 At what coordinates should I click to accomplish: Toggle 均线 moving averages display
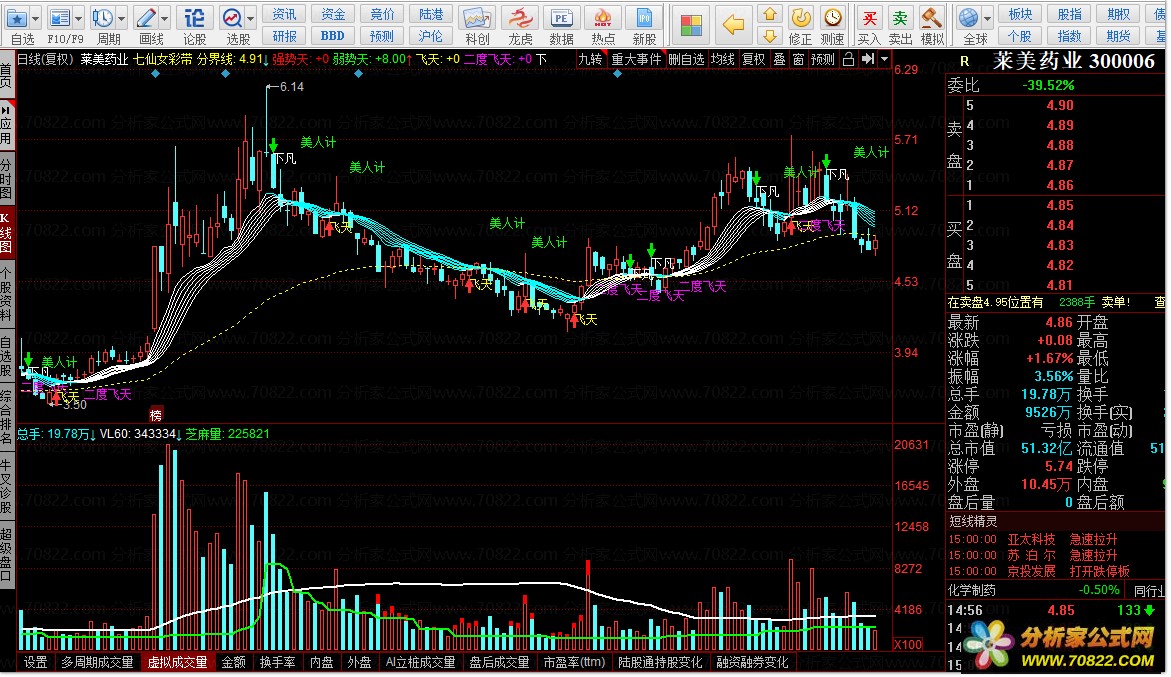723,59
